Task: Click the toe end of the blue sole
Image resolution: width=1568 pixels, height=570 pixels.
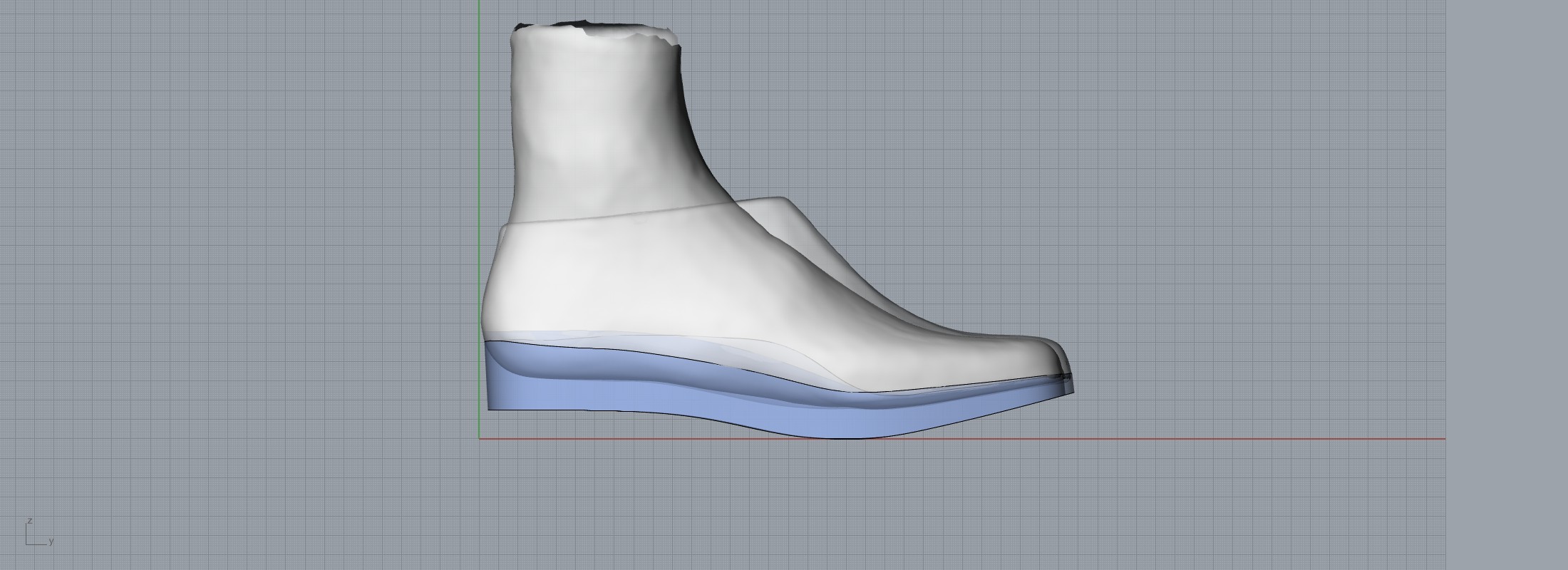Action: [x=1069, y=390]
